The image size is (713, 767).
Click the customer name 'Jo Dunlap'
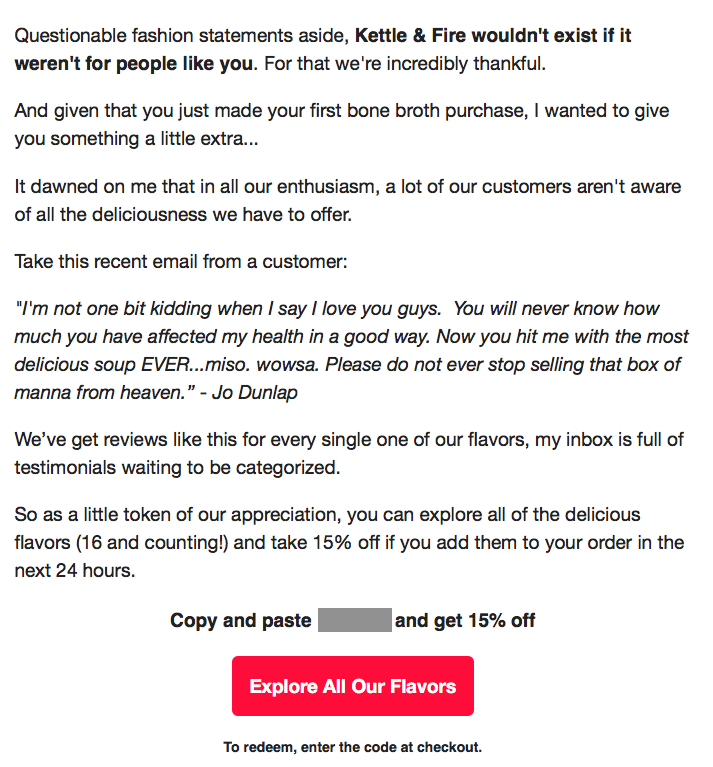254,392
